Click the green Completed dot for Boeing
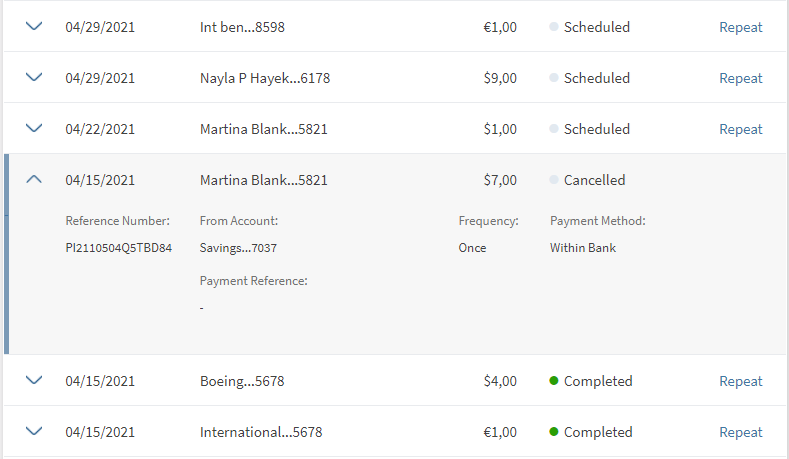Image resolution: width=789 pixels, height=459 pixels. 554,381
